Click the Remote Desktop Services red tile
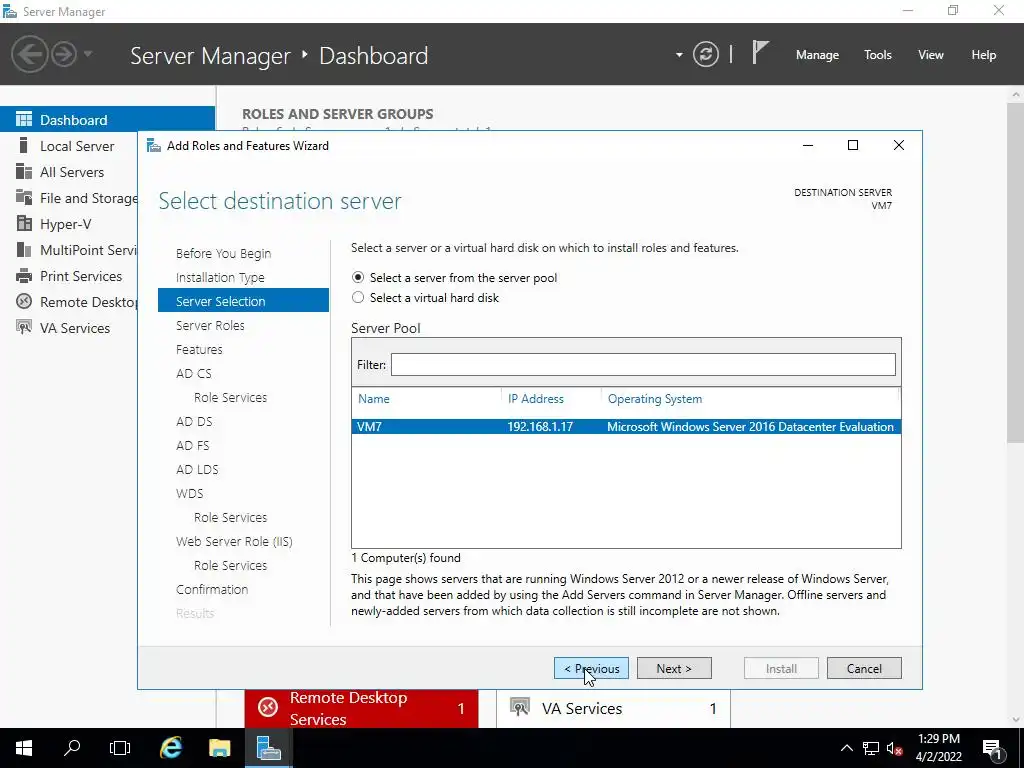 tap(361, 709)
